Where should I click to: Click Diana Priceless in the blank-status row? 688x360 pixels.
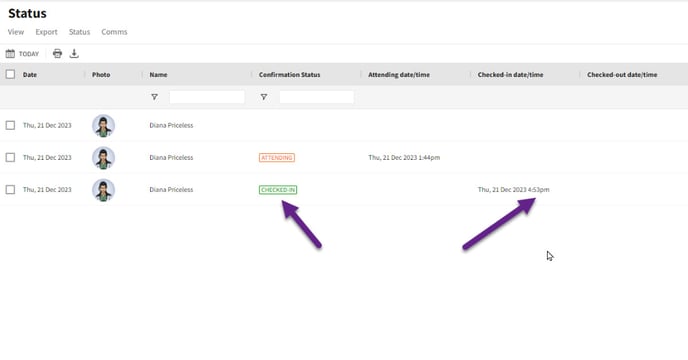(171, 125)
